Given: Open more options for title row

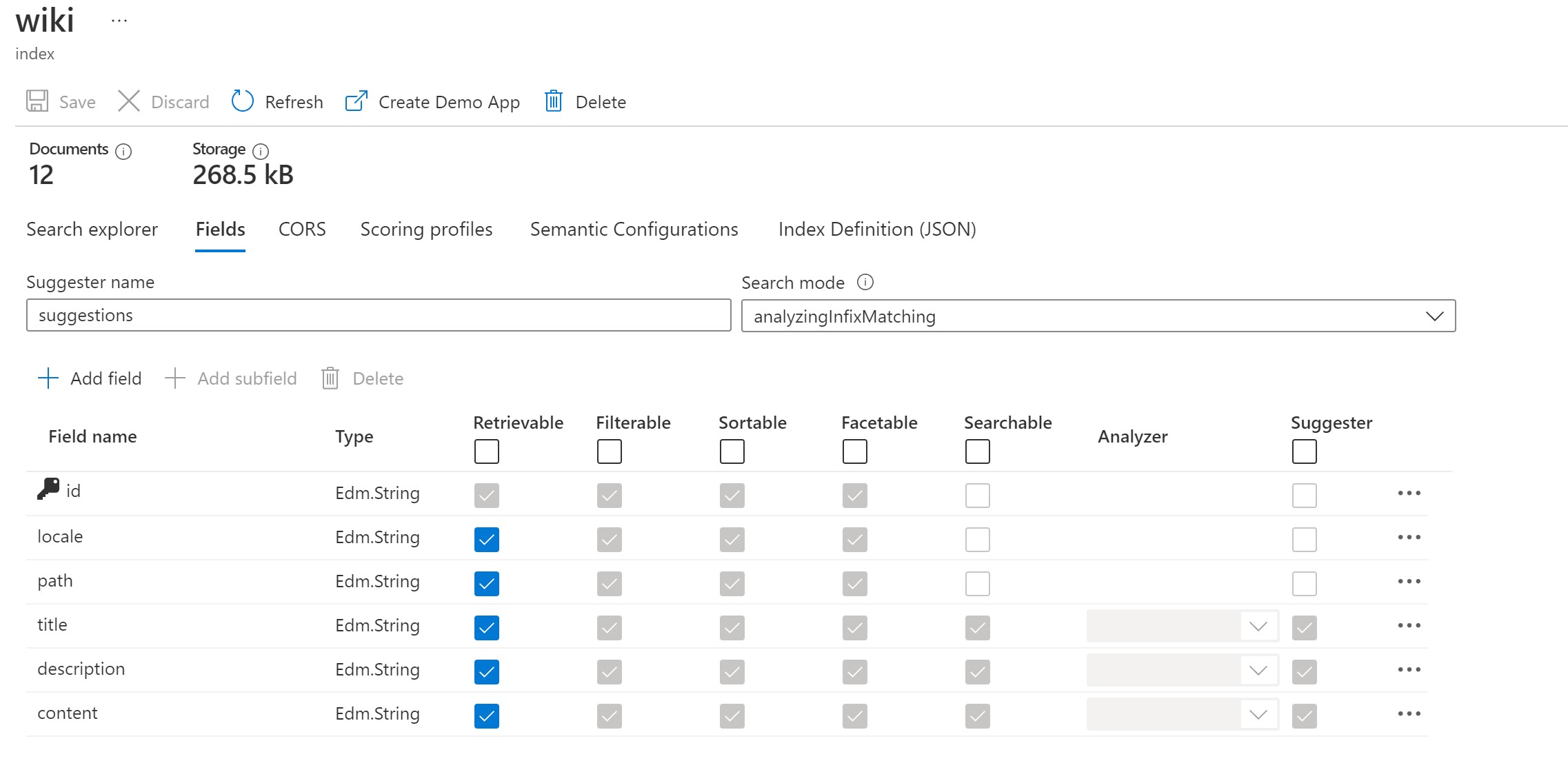Looking at the screenshot, I should (x=1409, y=625).
